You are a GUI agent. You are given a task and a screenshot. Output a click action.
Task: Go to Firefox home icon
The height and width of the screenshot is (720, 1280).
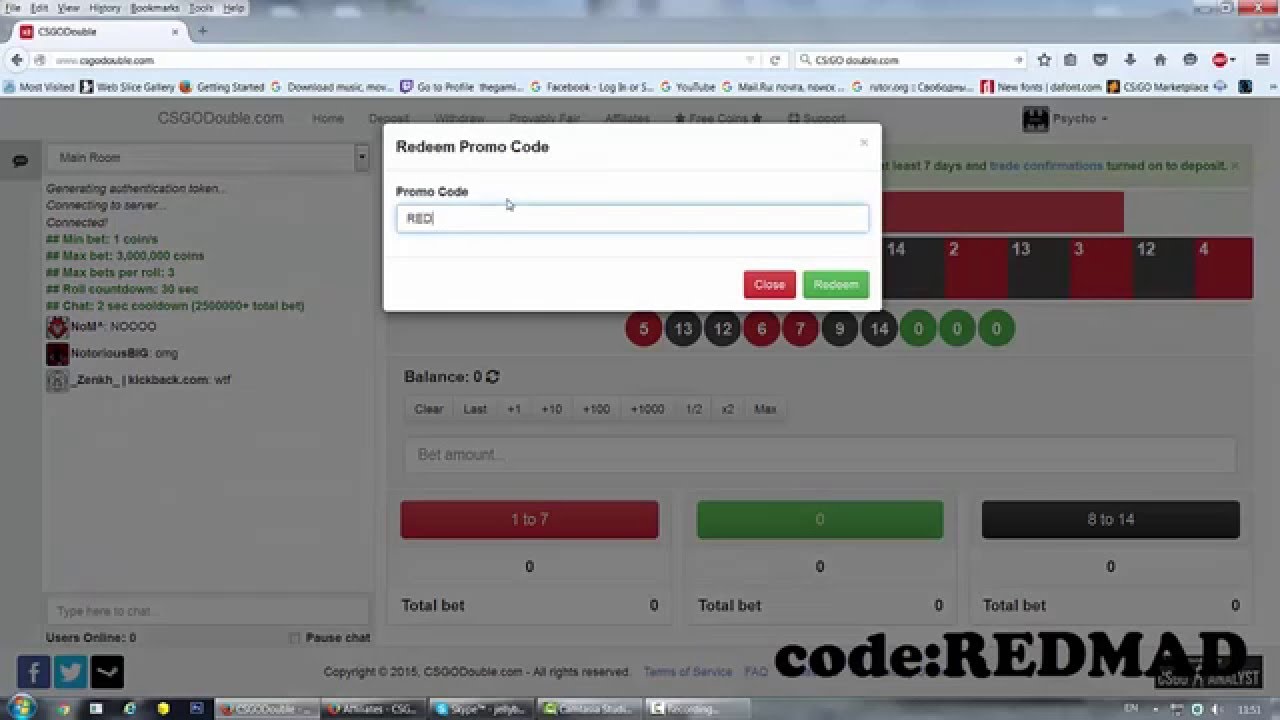click(1160, 60)
